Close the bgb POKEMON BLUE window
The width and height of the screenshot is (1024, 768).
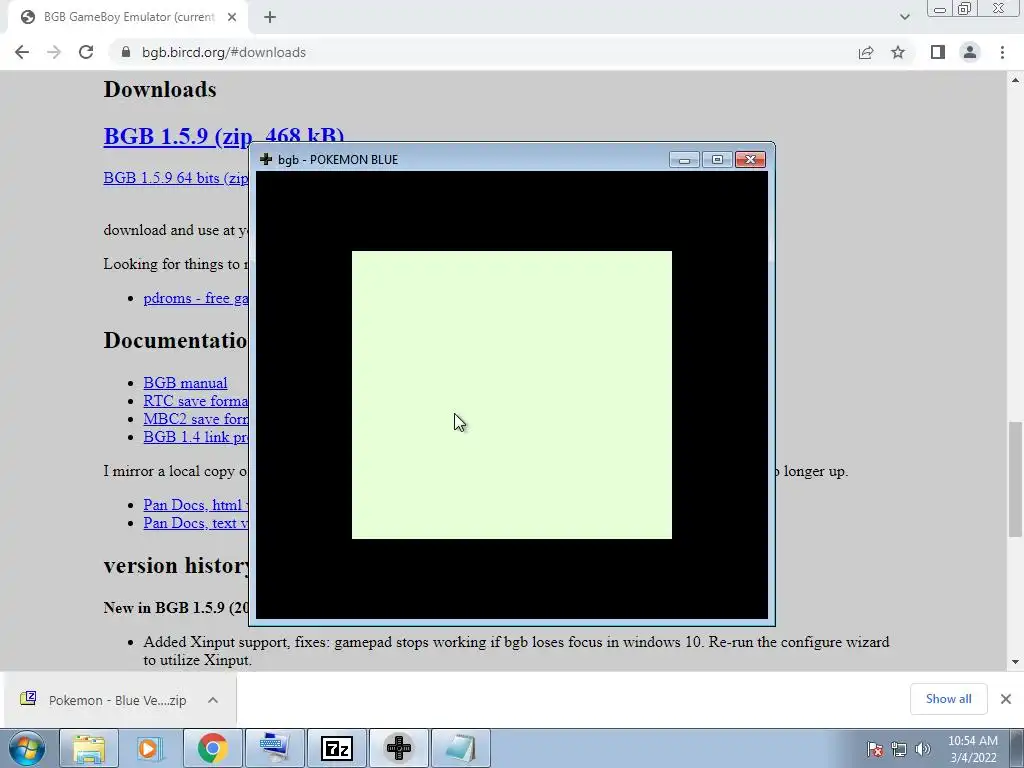point(750,159)
